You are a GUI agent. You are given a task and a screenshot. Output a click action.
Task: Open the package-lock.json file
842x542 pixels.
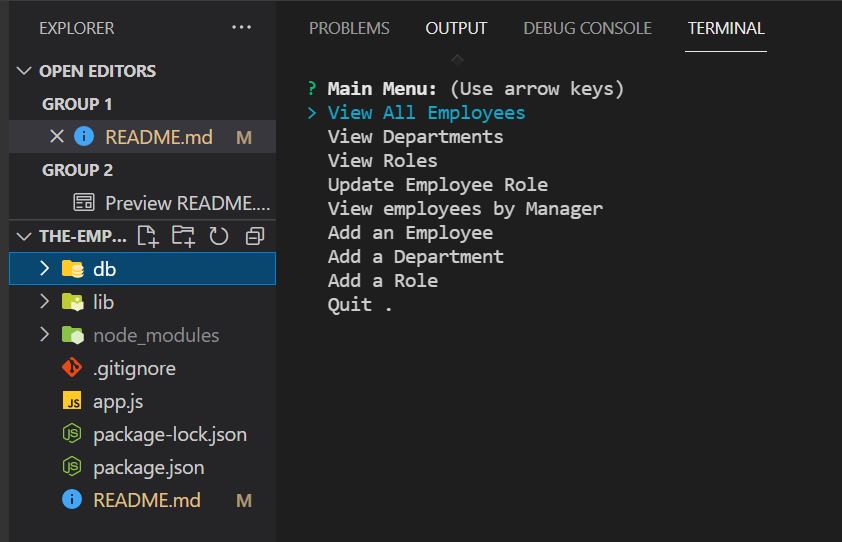coord(170,435)
